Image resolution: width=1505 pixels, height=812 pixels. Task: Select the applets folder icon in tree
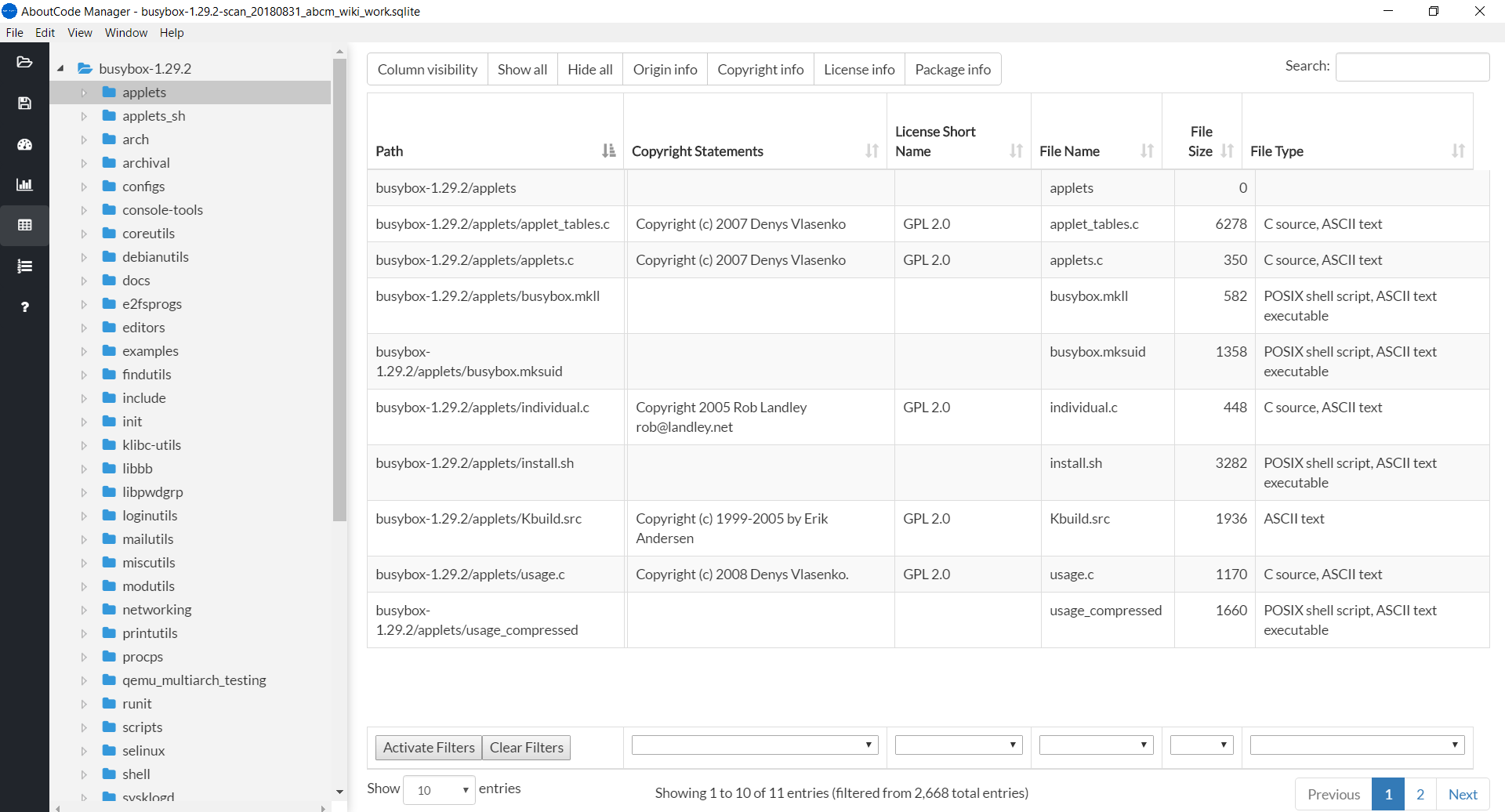tap(109, 92)
